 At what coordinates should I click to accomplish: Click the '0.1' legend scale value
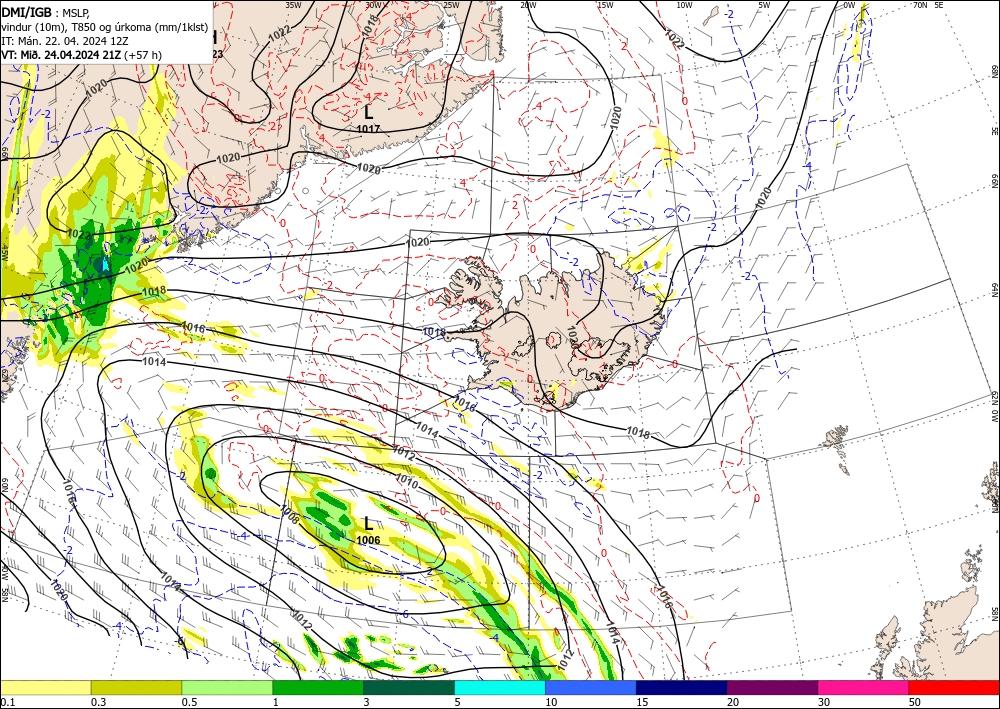click(x=6, y=702)
